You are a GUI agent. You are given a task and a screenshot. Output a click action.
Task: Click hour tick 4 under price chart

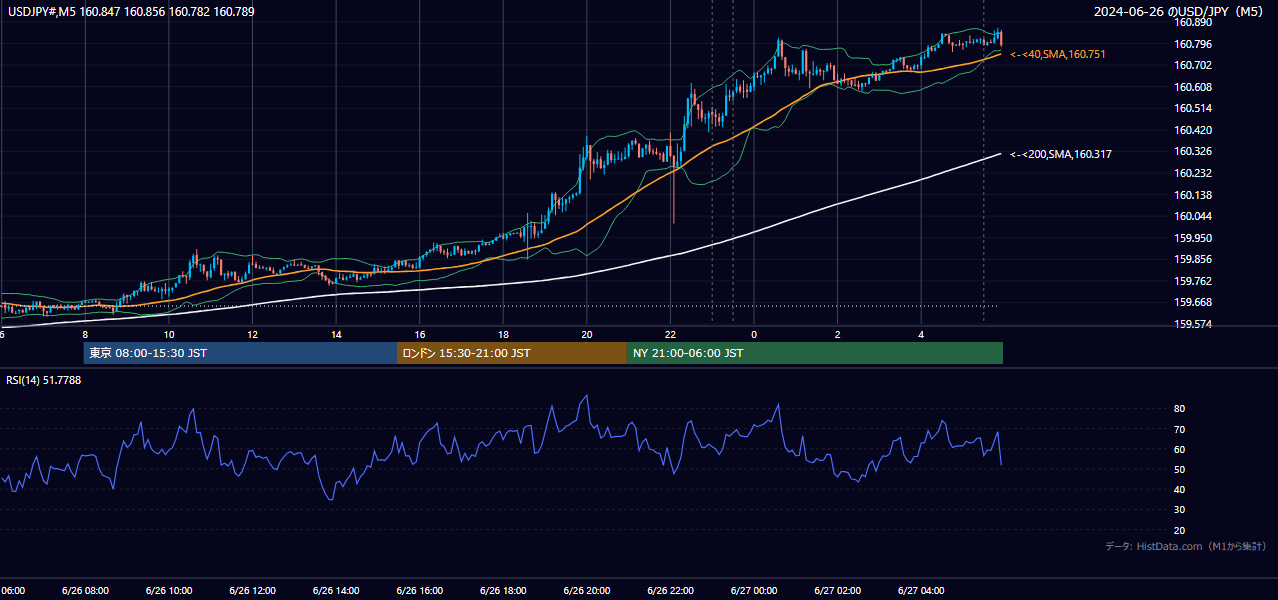[921, 334]
